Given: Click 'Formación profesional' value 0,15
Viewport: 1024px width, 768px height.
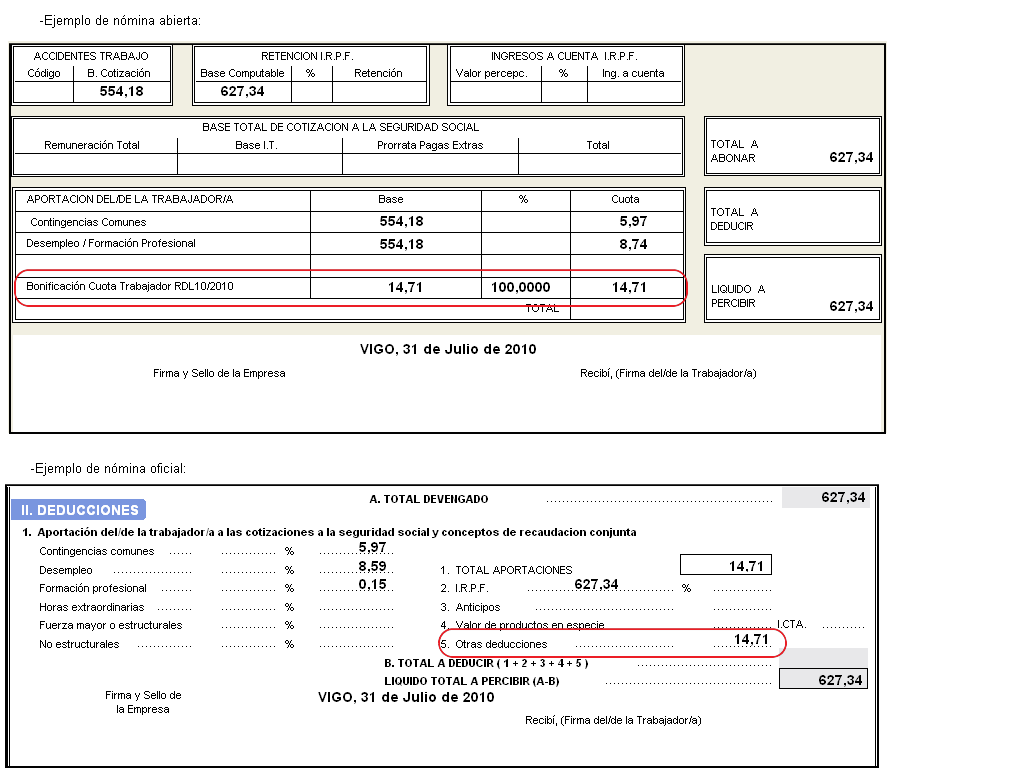Looking at the screenshot, I should click(x=372, y=584).
